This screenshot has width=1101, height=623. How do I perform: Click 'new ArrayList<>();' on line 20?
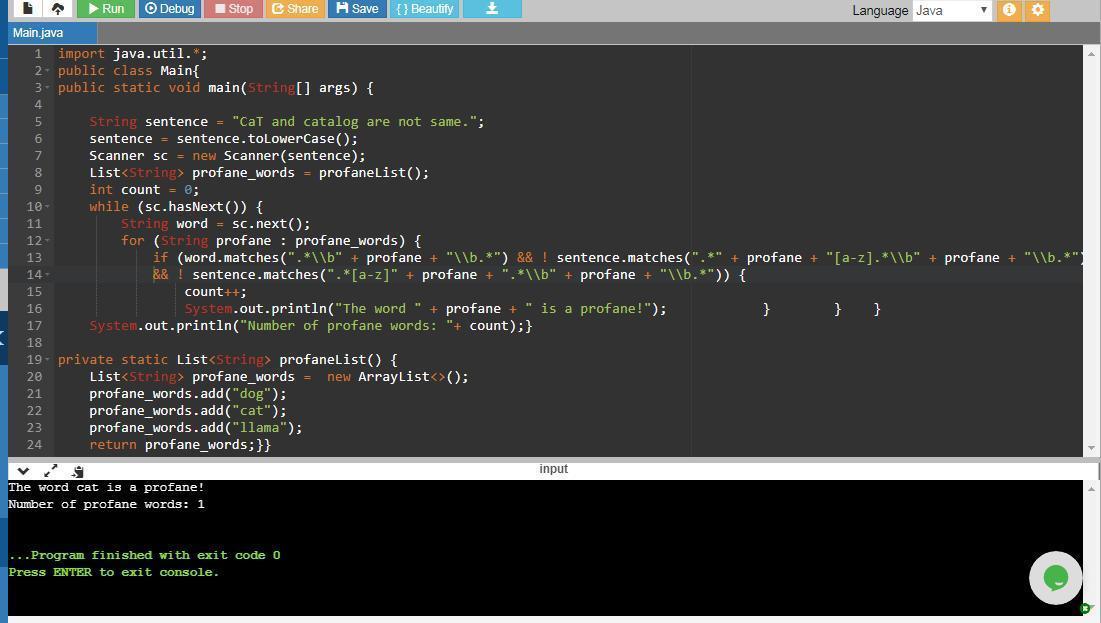[x=397, y=376]
